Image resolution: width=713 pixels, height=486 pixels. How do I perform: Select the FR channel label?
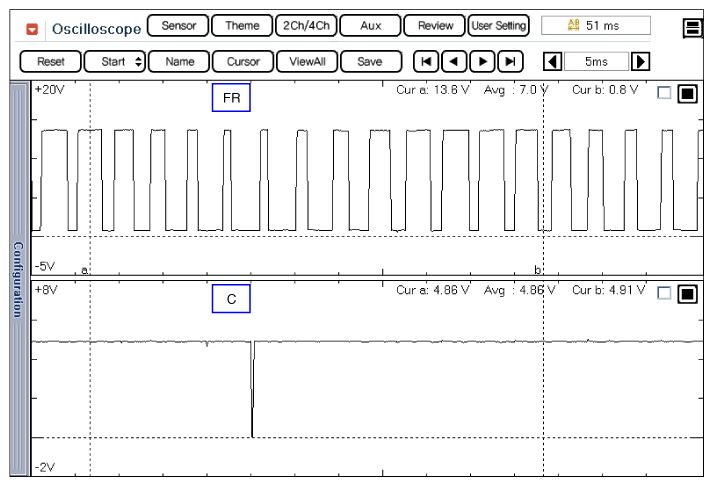(230, 99)
